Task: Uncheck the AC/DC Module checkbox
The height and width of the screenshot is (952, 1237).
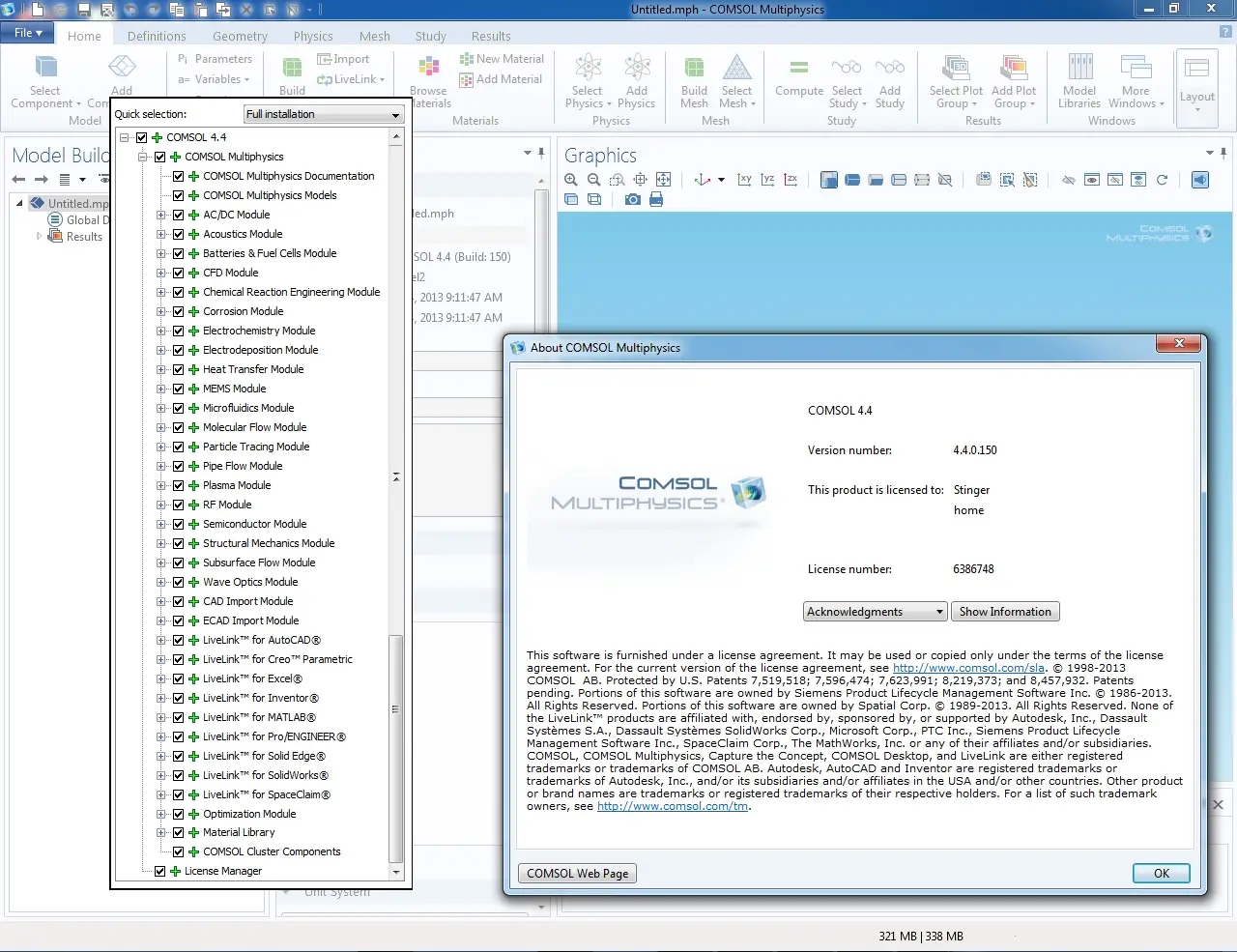Action: coord(179,215)
